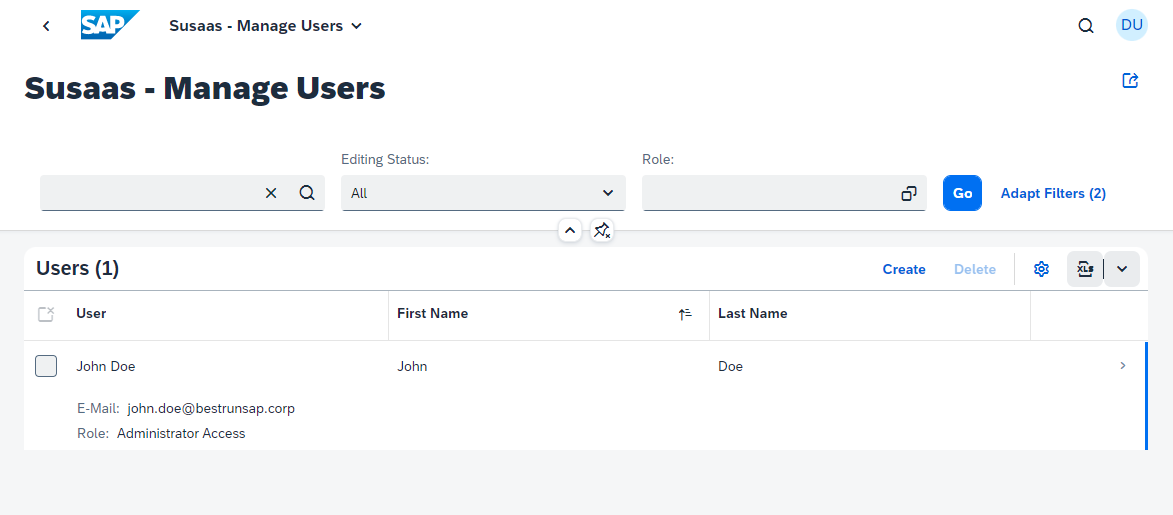The image size is (1173, 515).
Task: Unpin the header with pin icon
Action: pyautogui.click(x=601, y=231)
